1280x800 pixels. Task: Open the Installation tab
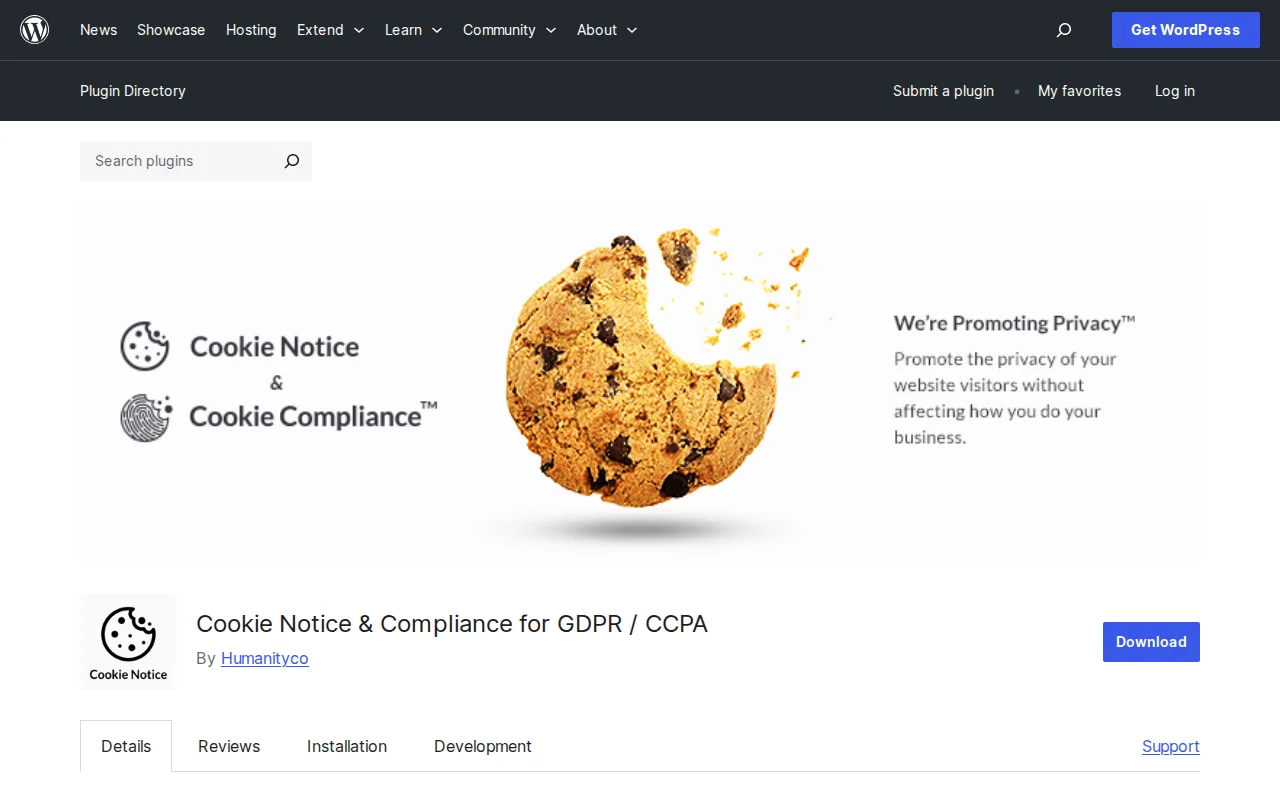click(347, 746)
